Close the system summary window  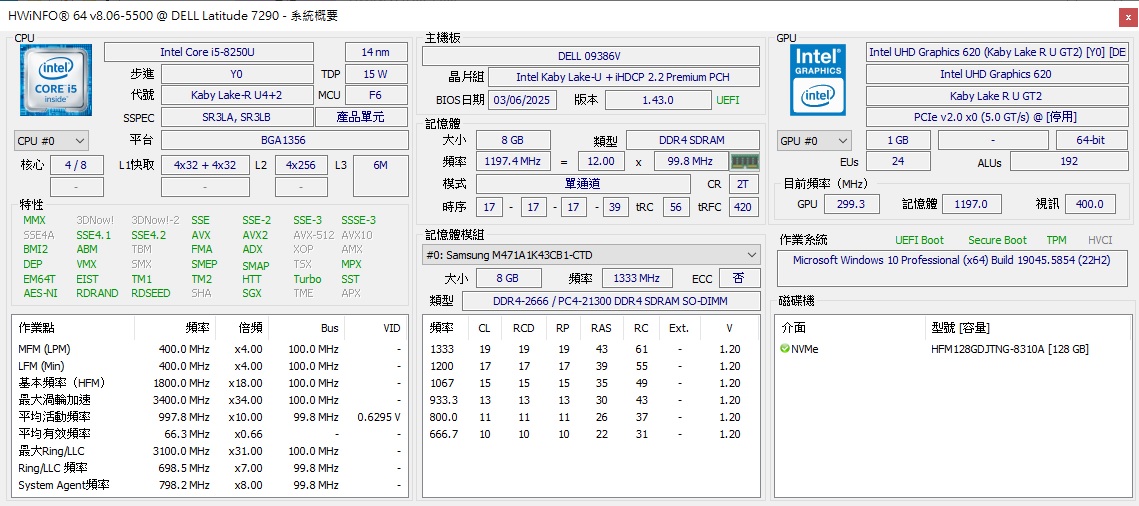coord(1127,15)
